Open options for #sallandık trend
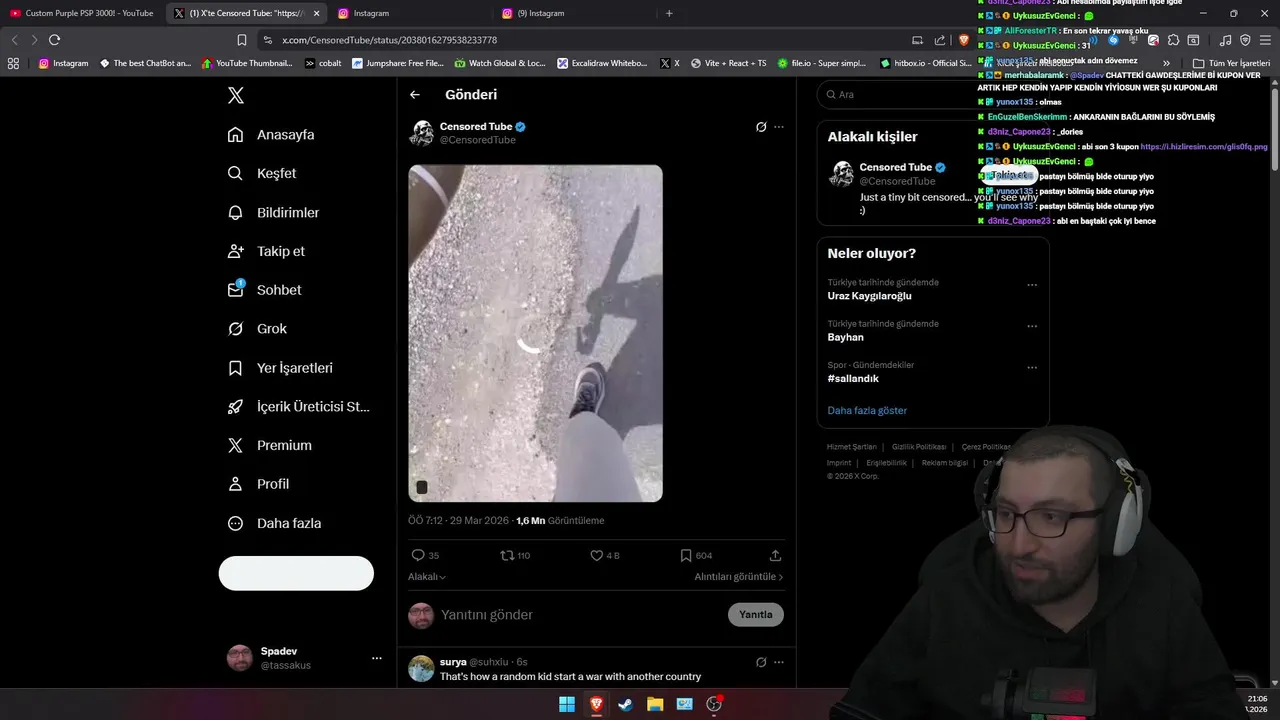The image size is (1280, 720). 1032,367
